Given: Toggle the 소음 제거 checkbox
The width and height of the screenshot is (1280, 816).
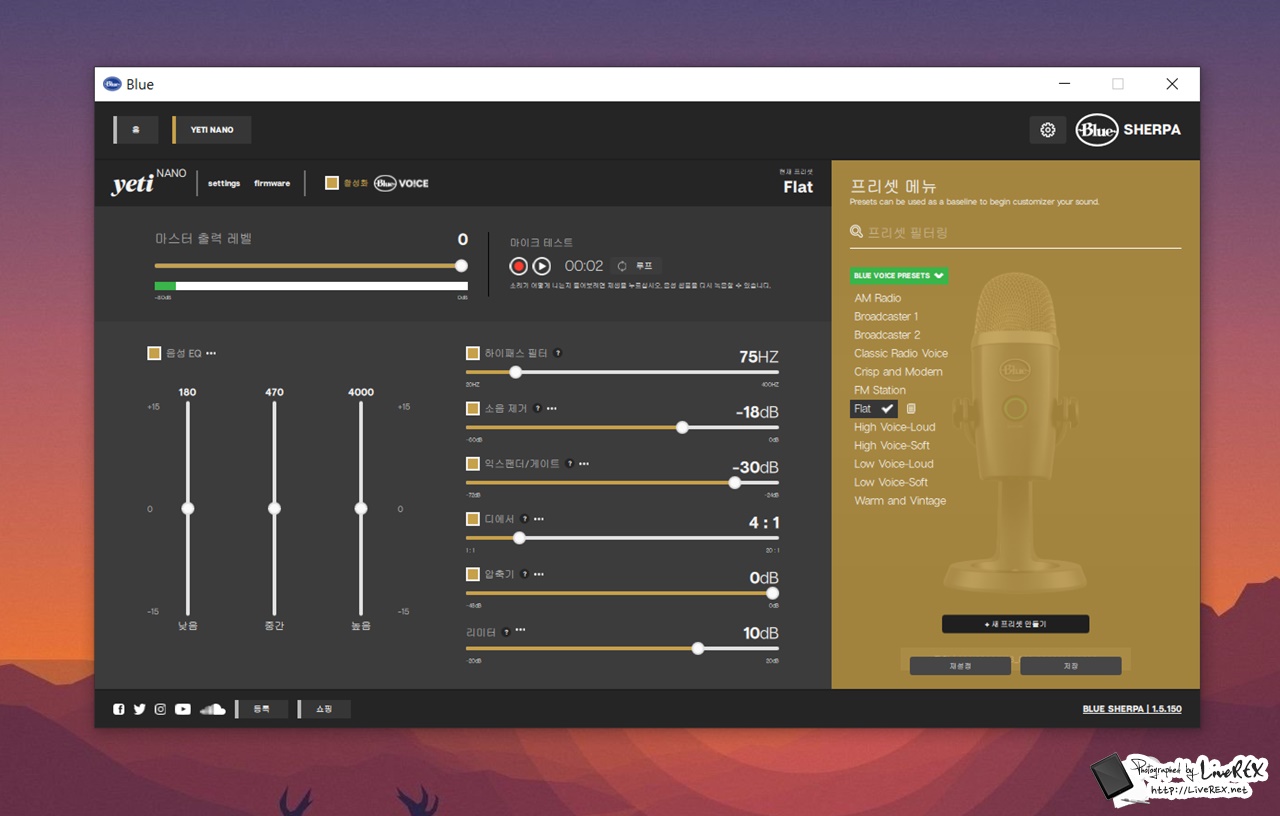Looking at the screenshot, I should [x=473, y=408].
